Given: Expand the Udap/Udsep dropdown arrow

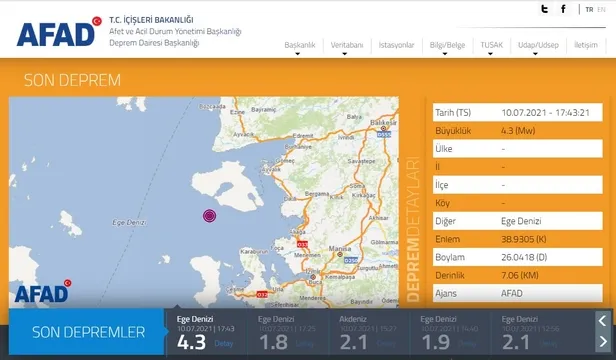Looking at the screenshot, I should point(535,54).
